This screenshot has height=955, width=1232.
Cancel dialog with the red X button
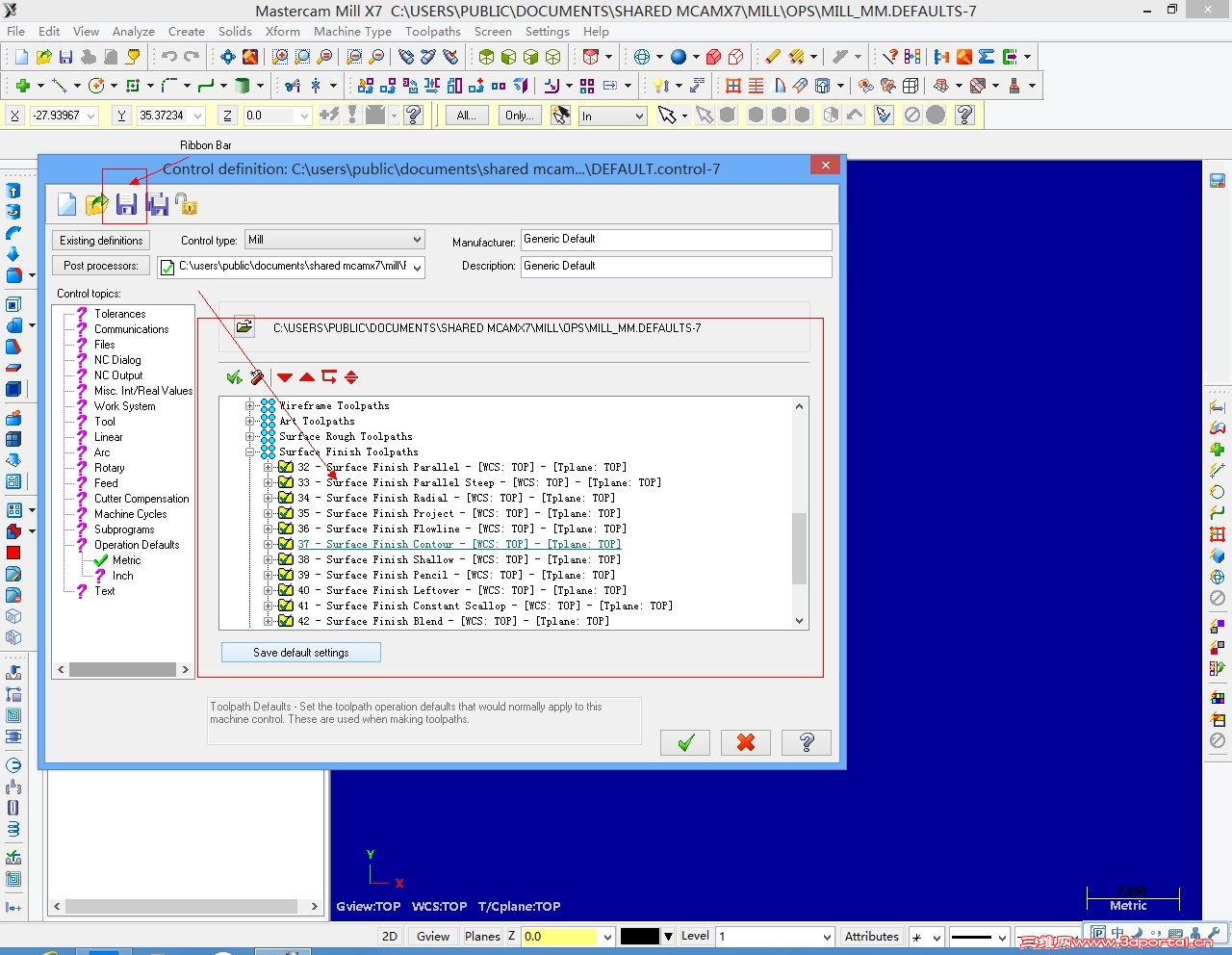tap(745, 742)
